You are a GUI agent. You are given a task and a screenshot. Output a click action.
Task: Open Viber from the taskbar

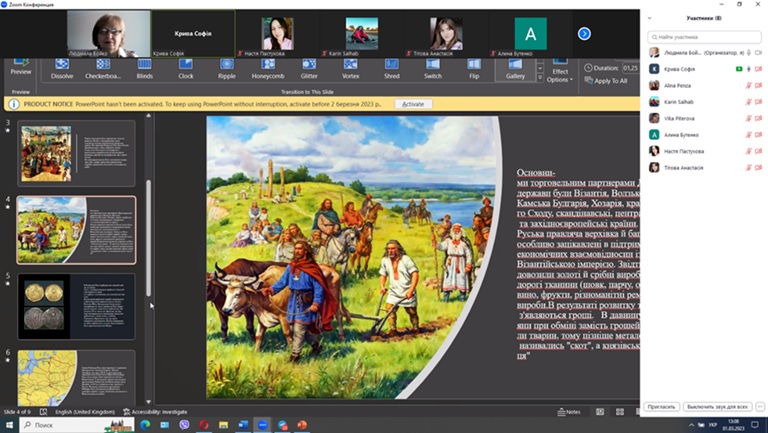click(x=184, y=425)
